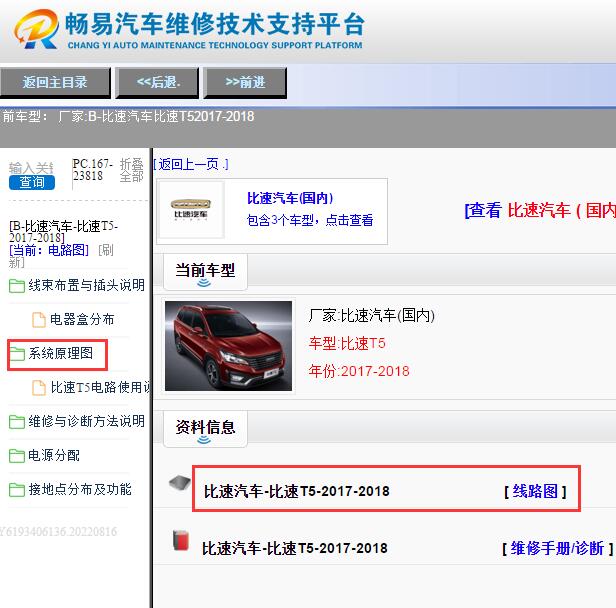Click folder icon beside 电源分配
This screenshot has height=608, width=616.
(x=17, y=456)
